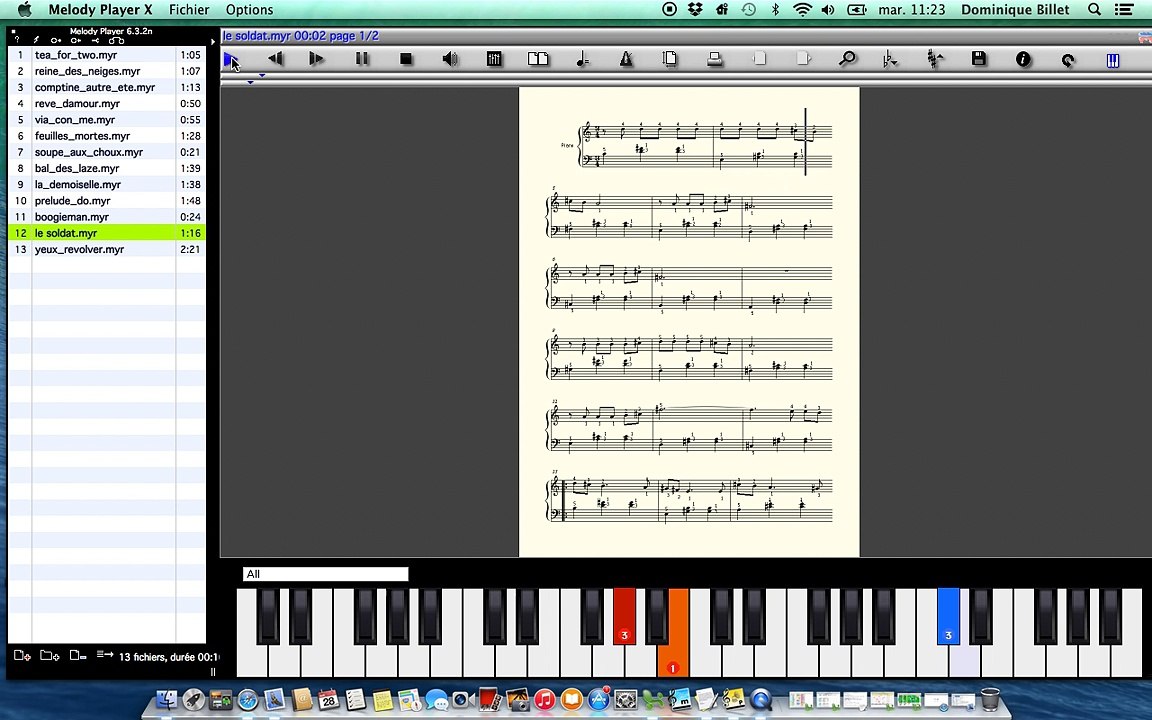Click the headphones-like icon in playlist header
The width and height of the screenshot is (1152, 720).
(116, 40)
